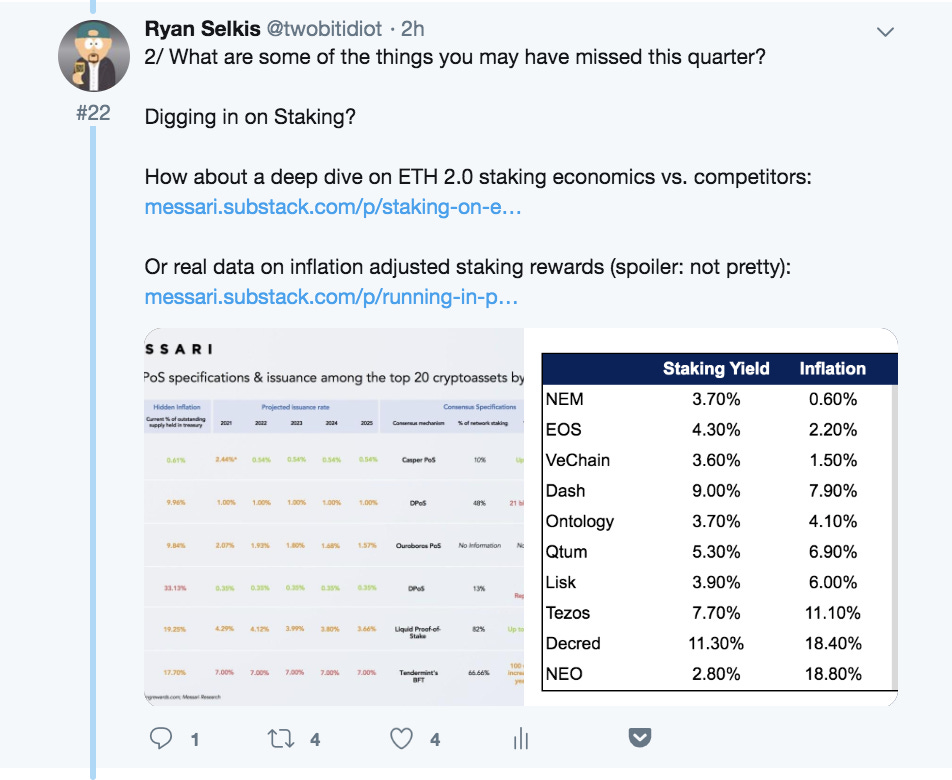View the PoS specifications image

pos(335,517)
